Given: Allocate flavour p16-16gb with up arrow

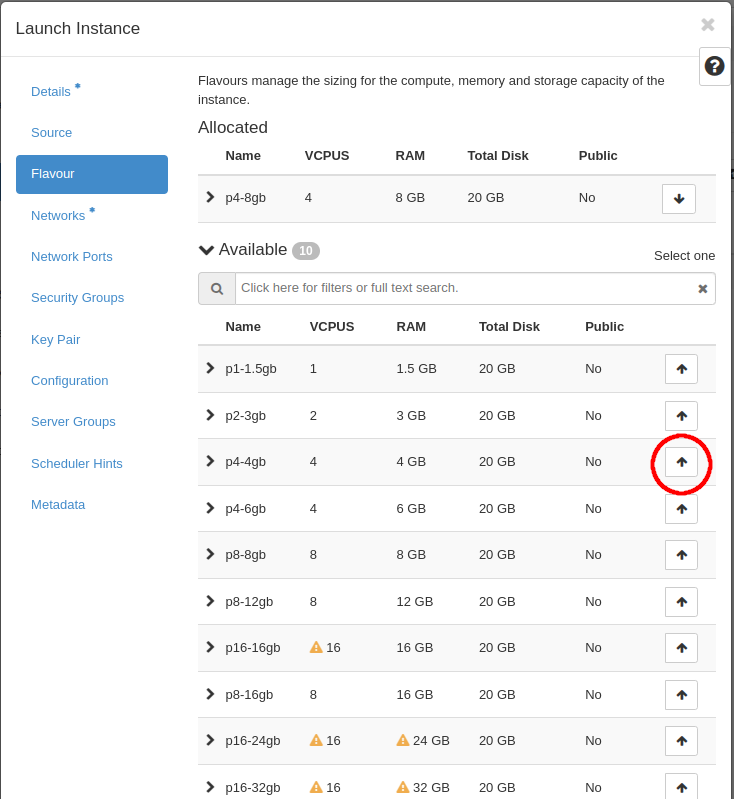Looking at the screenshot, I should 681,648.
